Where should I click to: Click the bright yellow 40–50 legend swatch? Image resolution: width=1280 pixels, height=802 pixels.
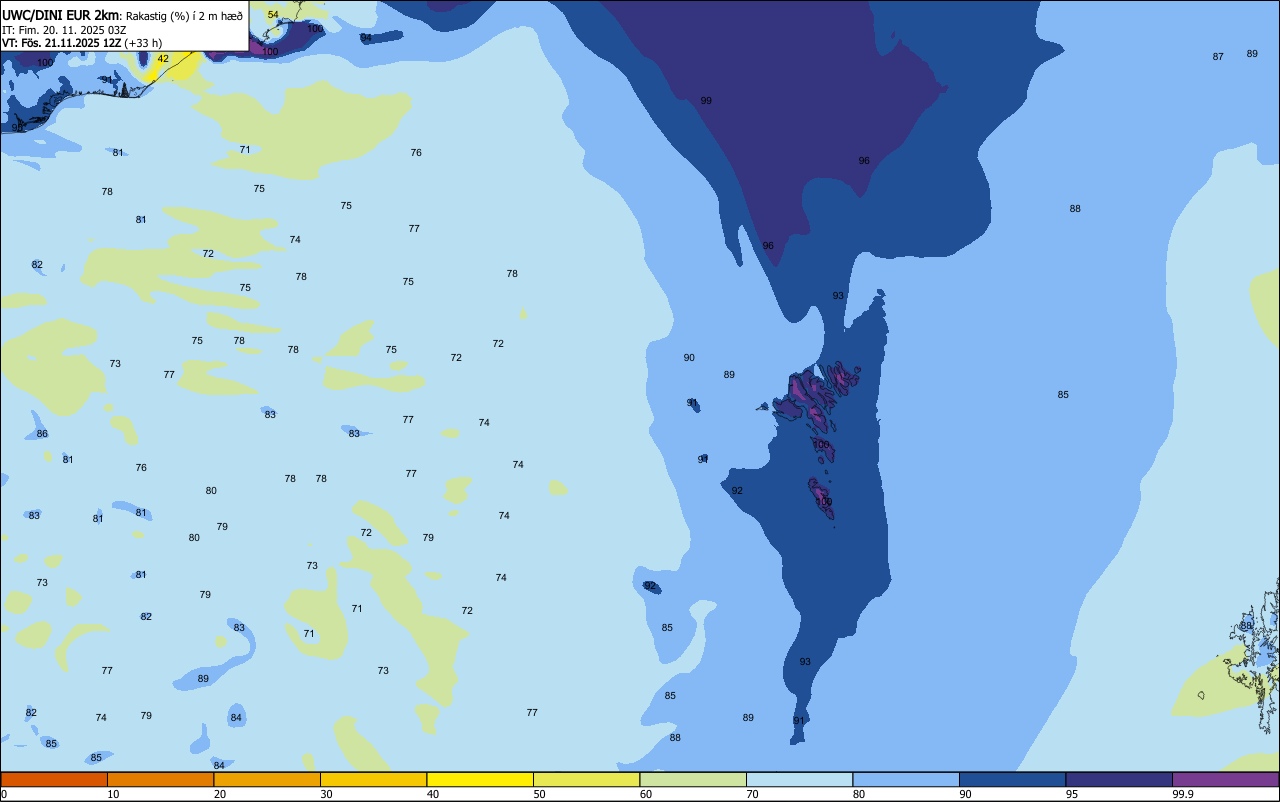(x=480, y=779)
